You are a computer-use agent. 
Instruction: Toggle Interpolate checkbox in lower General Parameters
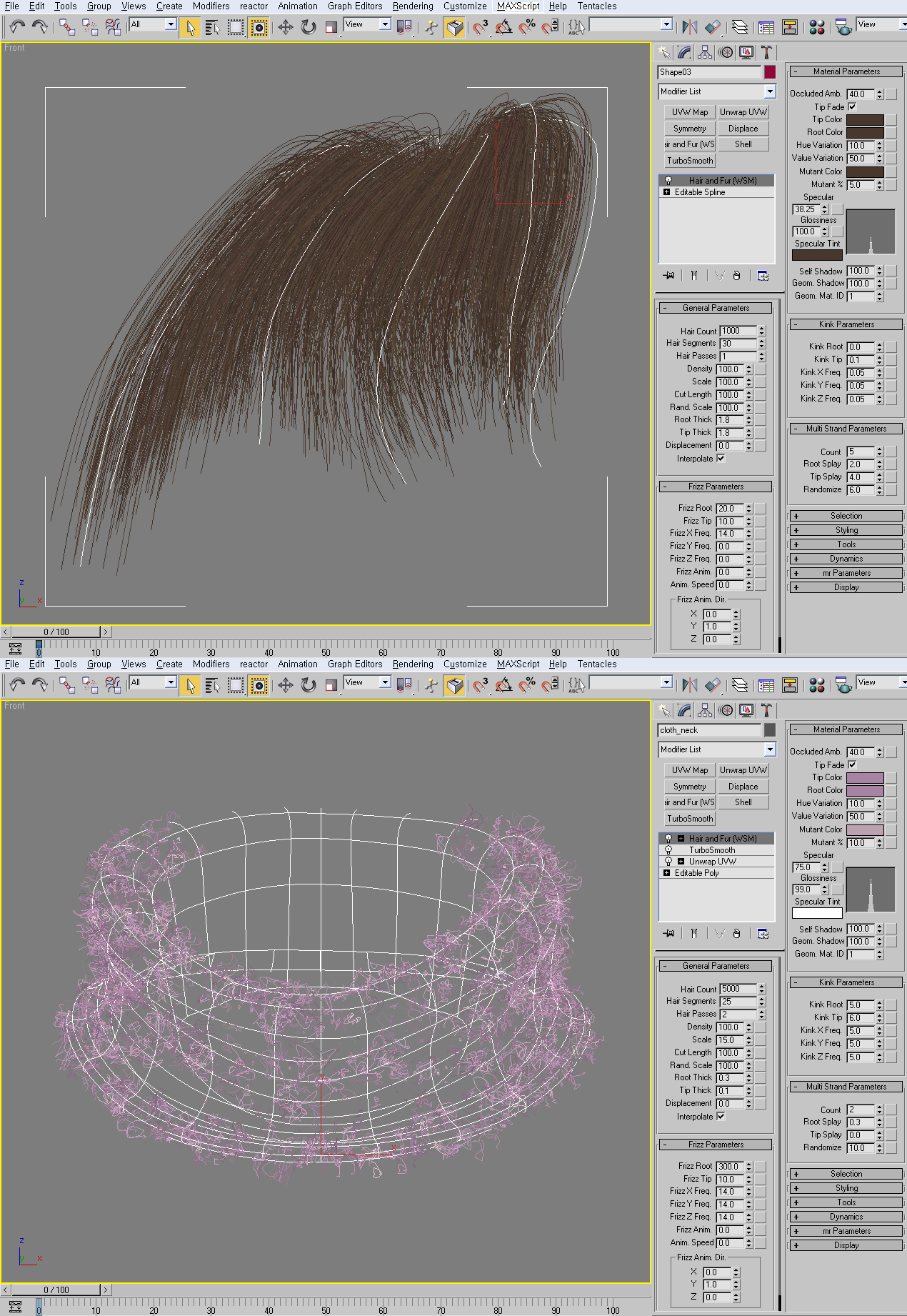(721, 1117)
